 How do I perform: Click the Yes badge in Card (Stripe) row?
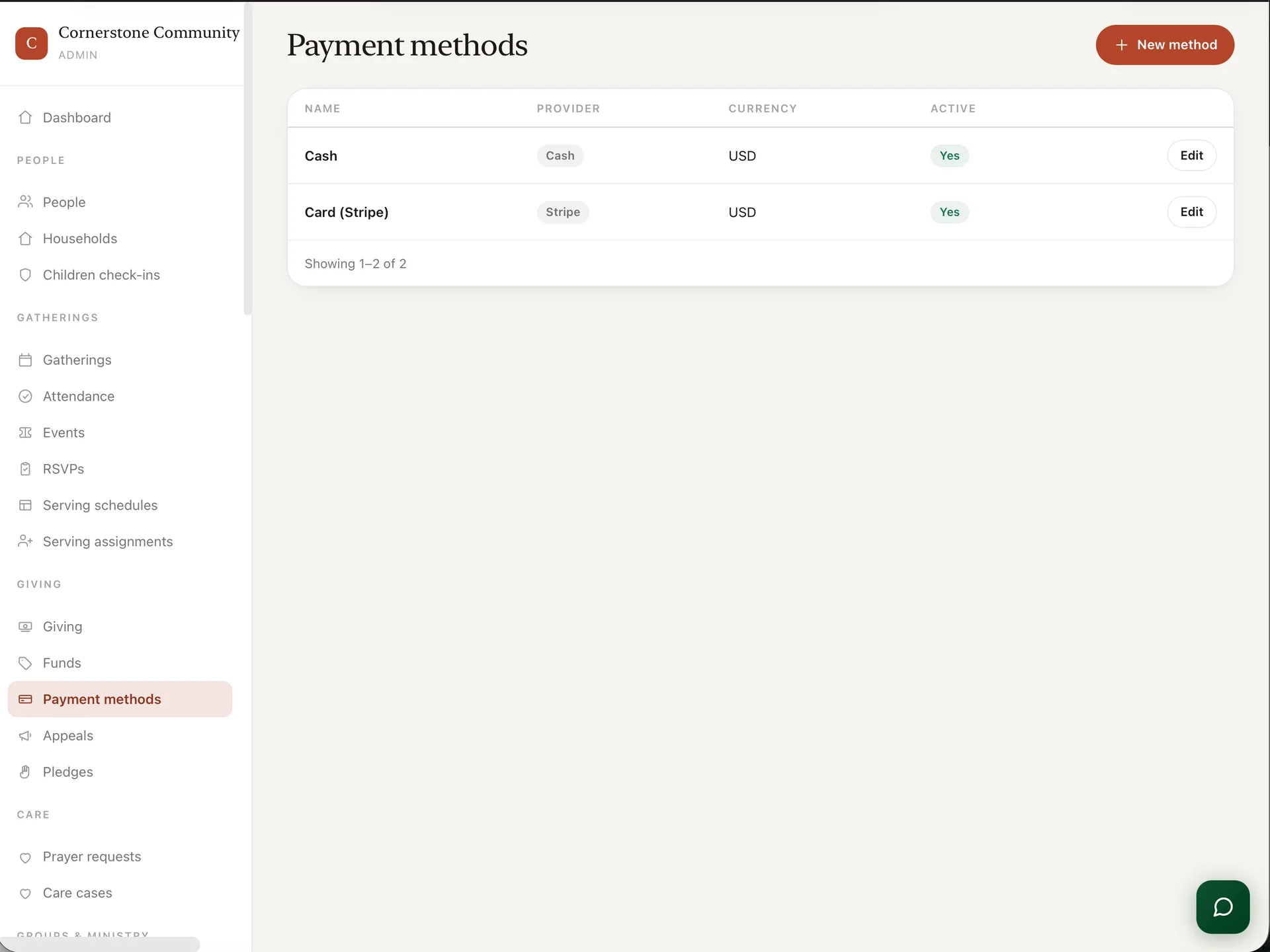pyautogui.click(x=949, y=212)
